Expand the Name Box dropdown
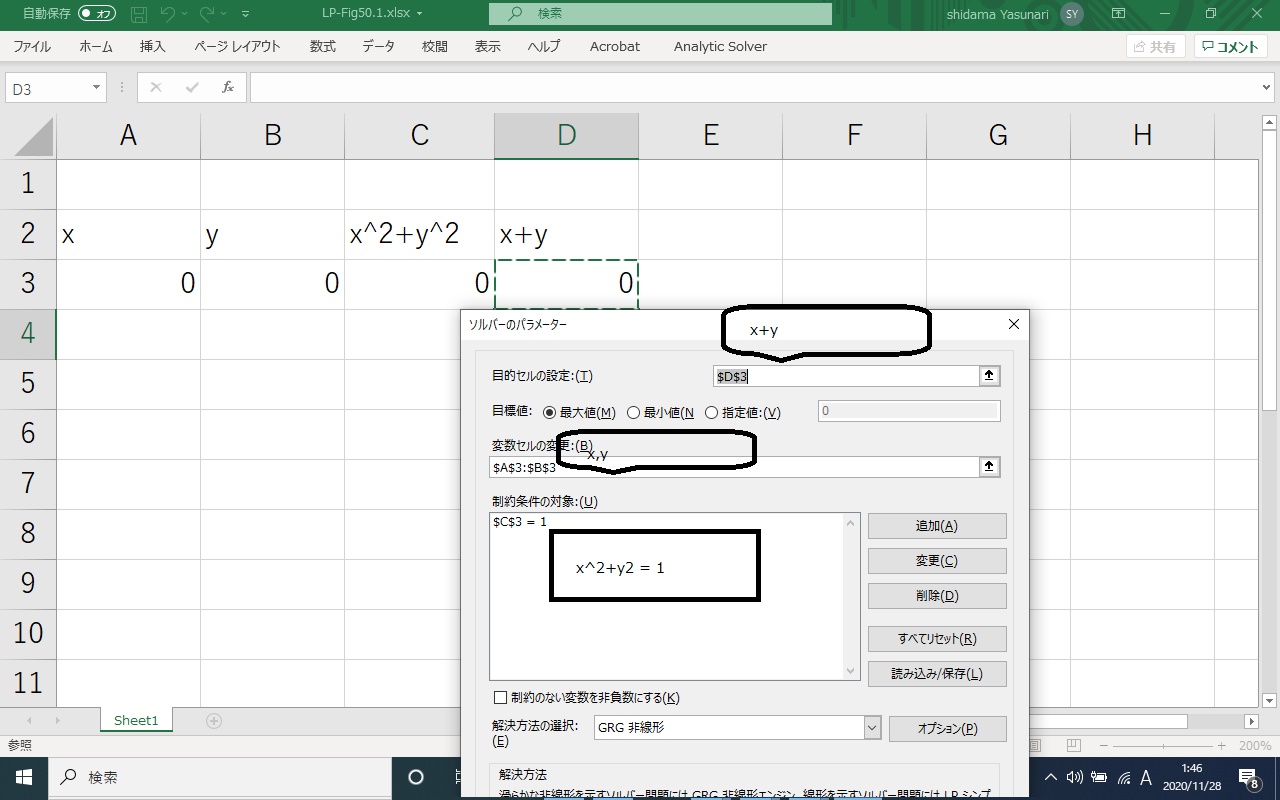The image size is (1280, 800). 97,88
